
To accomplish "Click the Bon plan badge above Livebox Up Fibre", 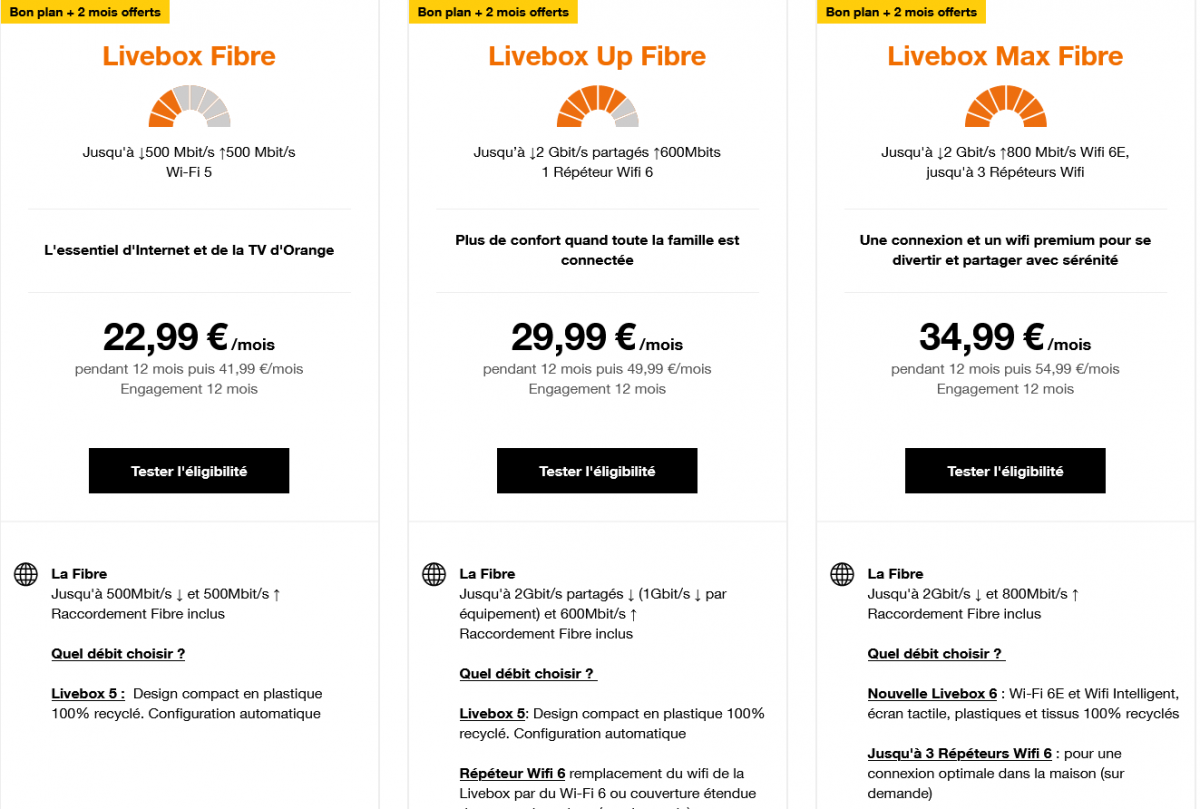I will point(493,12).
